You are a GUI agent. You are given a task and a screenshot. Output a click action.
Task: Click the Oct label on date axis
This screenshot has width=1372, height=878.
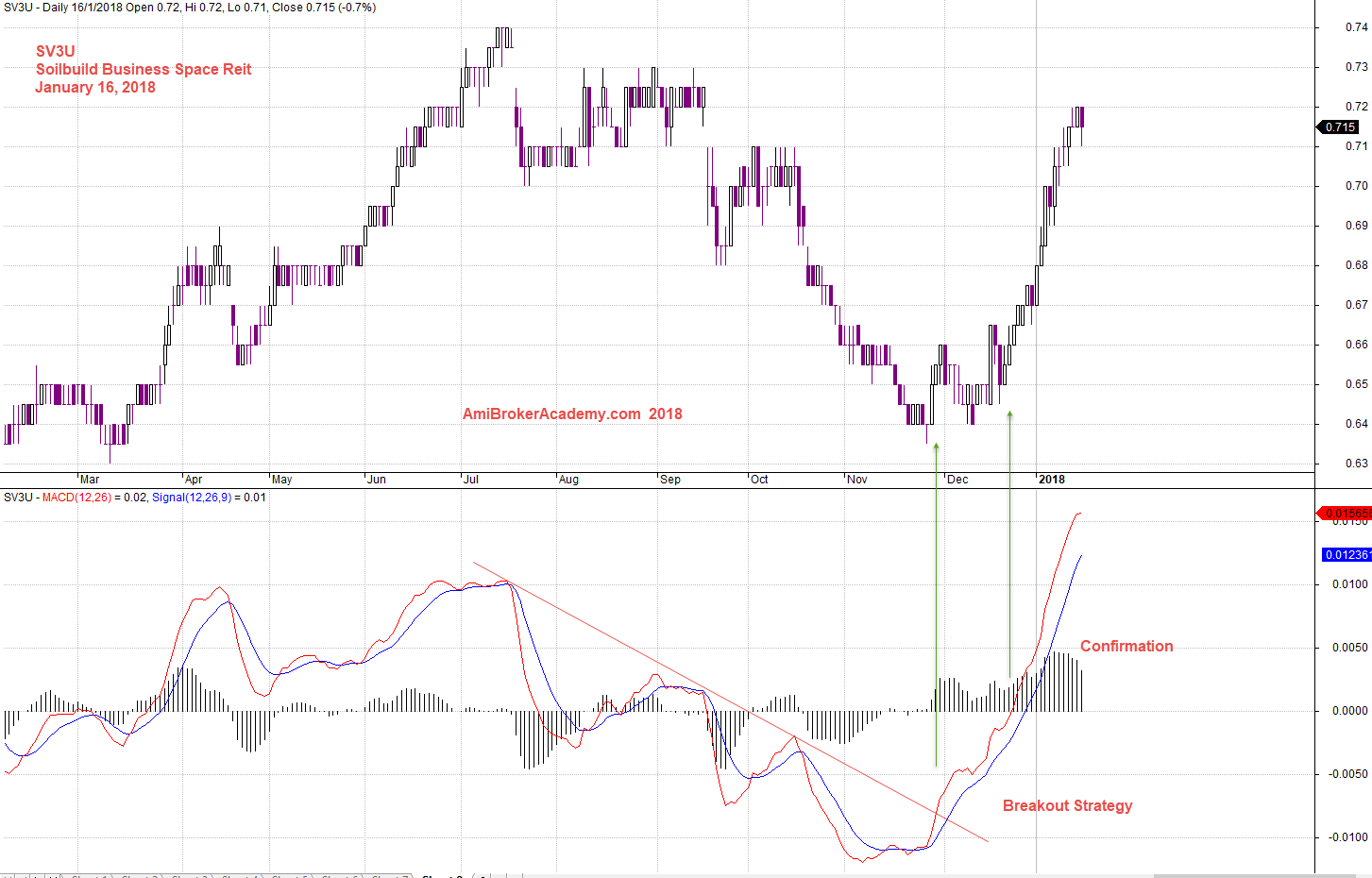click(759, 480)
